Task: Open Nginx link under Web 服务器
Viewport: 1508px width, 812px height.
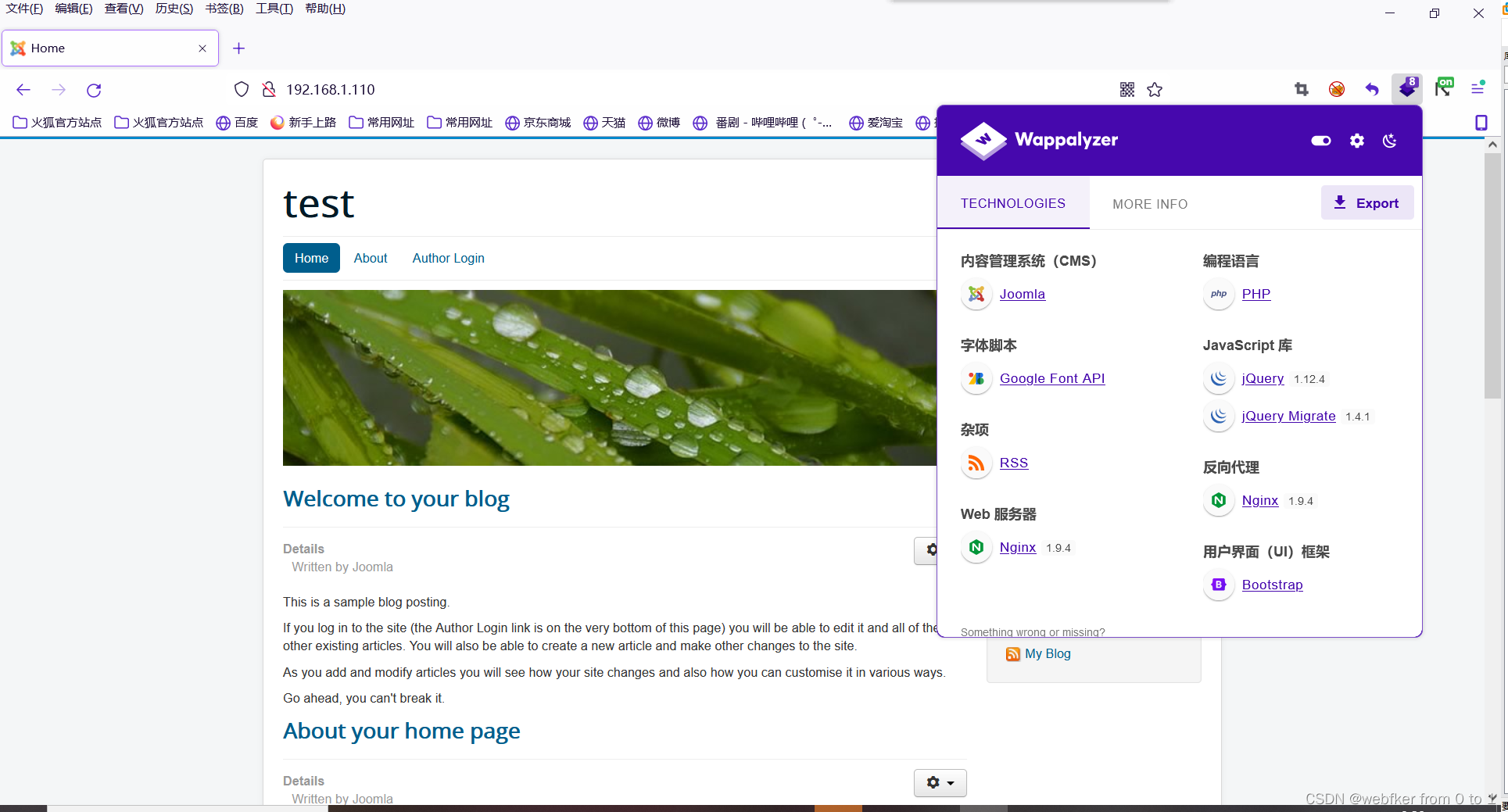Action: (x=1018, y=547)
